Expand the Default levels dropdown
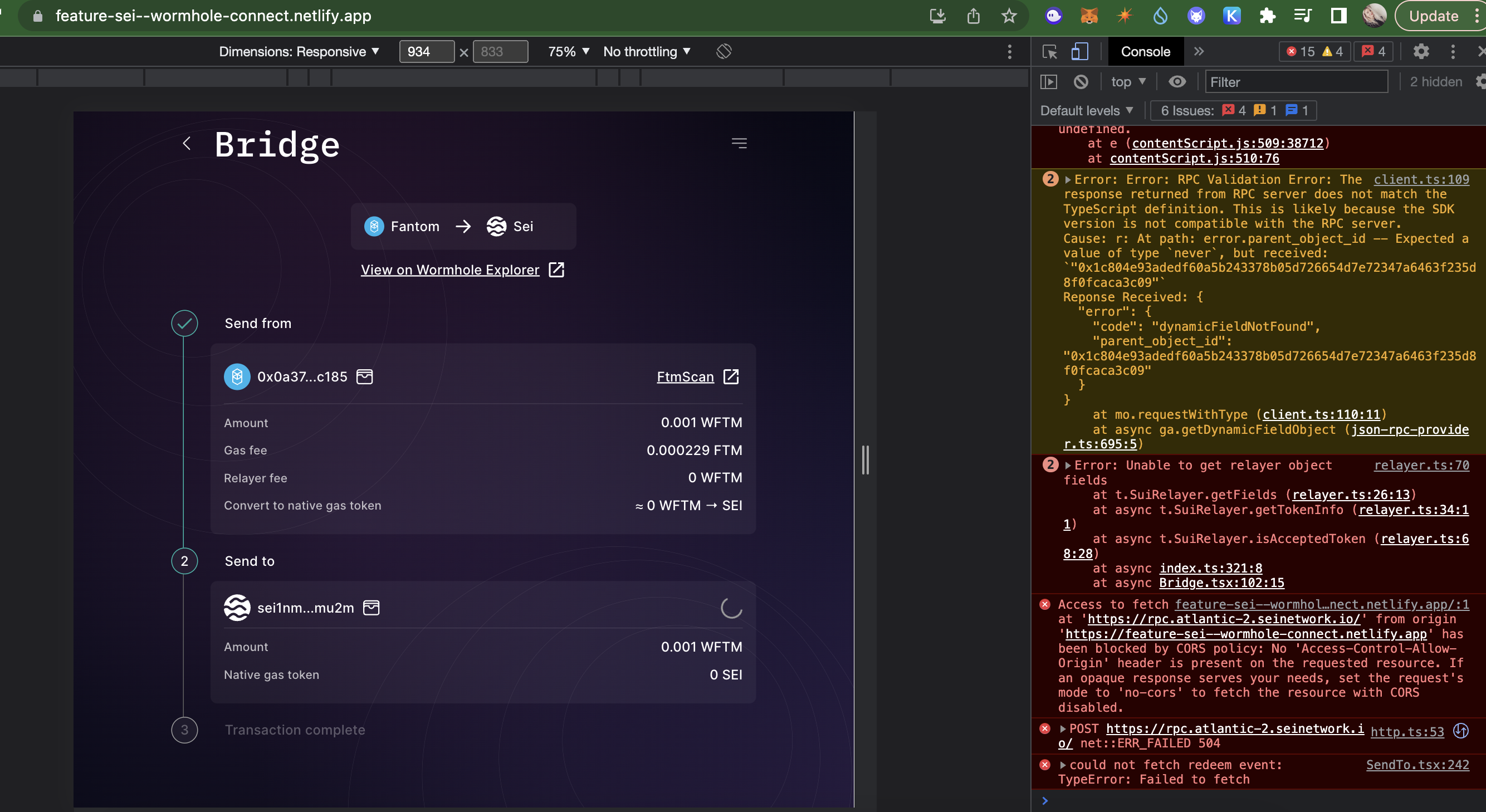Screen dimensions: 1486x812 [x=1086, y=111]
